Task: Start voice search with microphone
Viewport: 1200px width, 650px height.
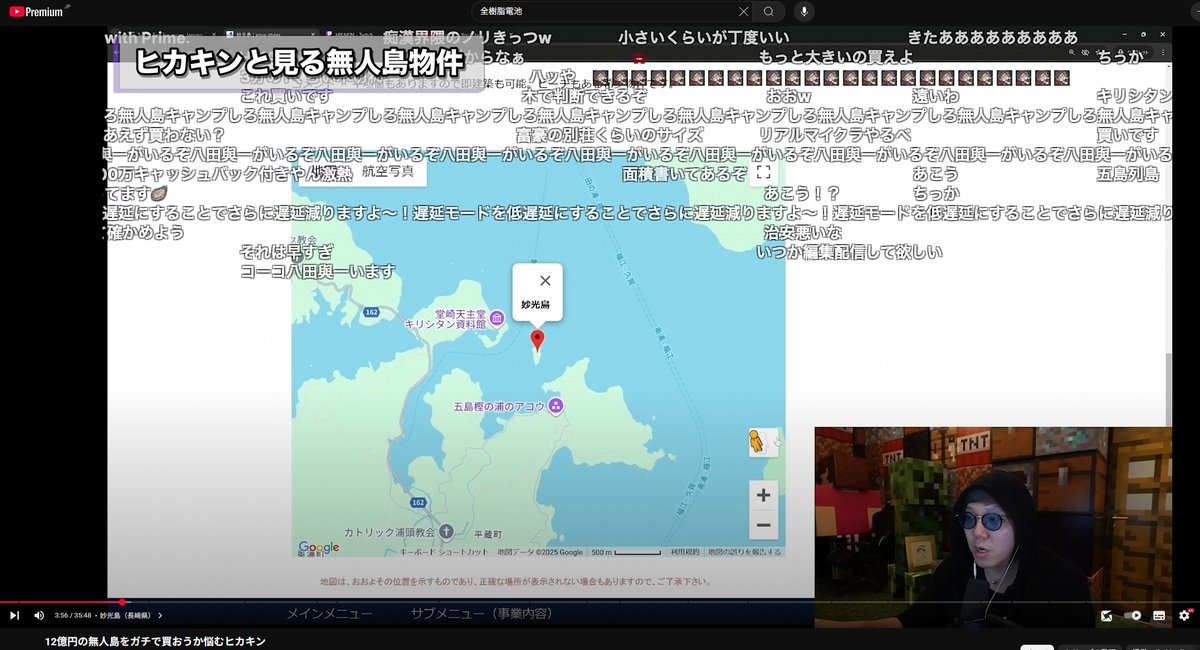Action: click(x=803, y=11)
